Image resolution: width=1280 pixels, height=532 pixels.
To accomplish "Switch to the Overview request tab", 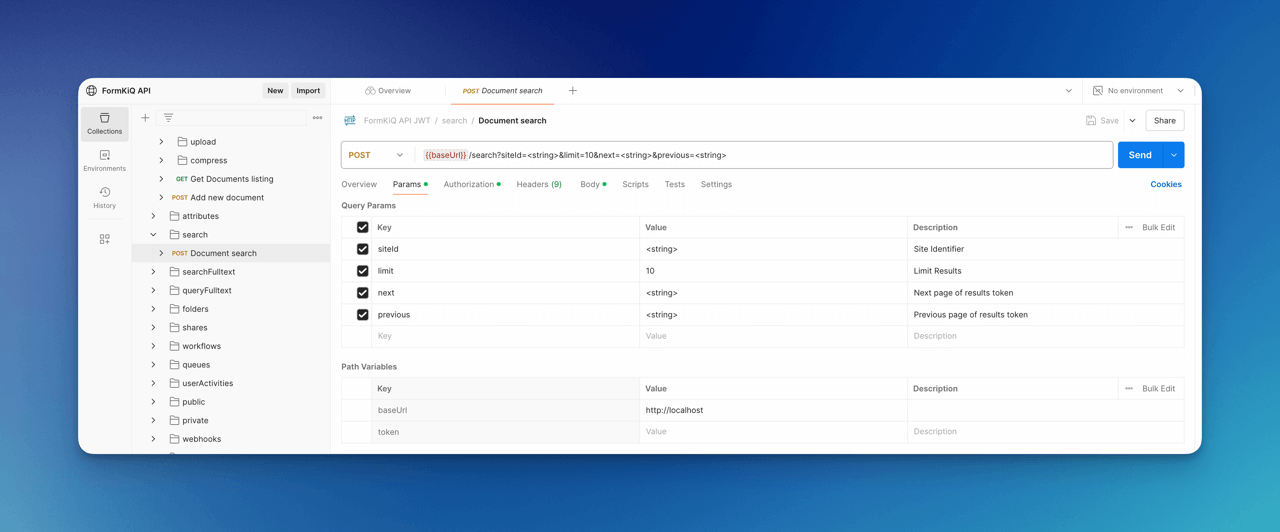I will (359, 185).
